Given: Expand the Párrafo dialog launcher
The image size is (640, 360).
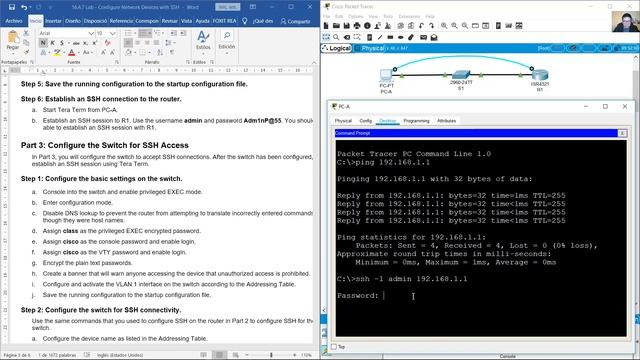Looking at the screenshot, I should 187,62.
